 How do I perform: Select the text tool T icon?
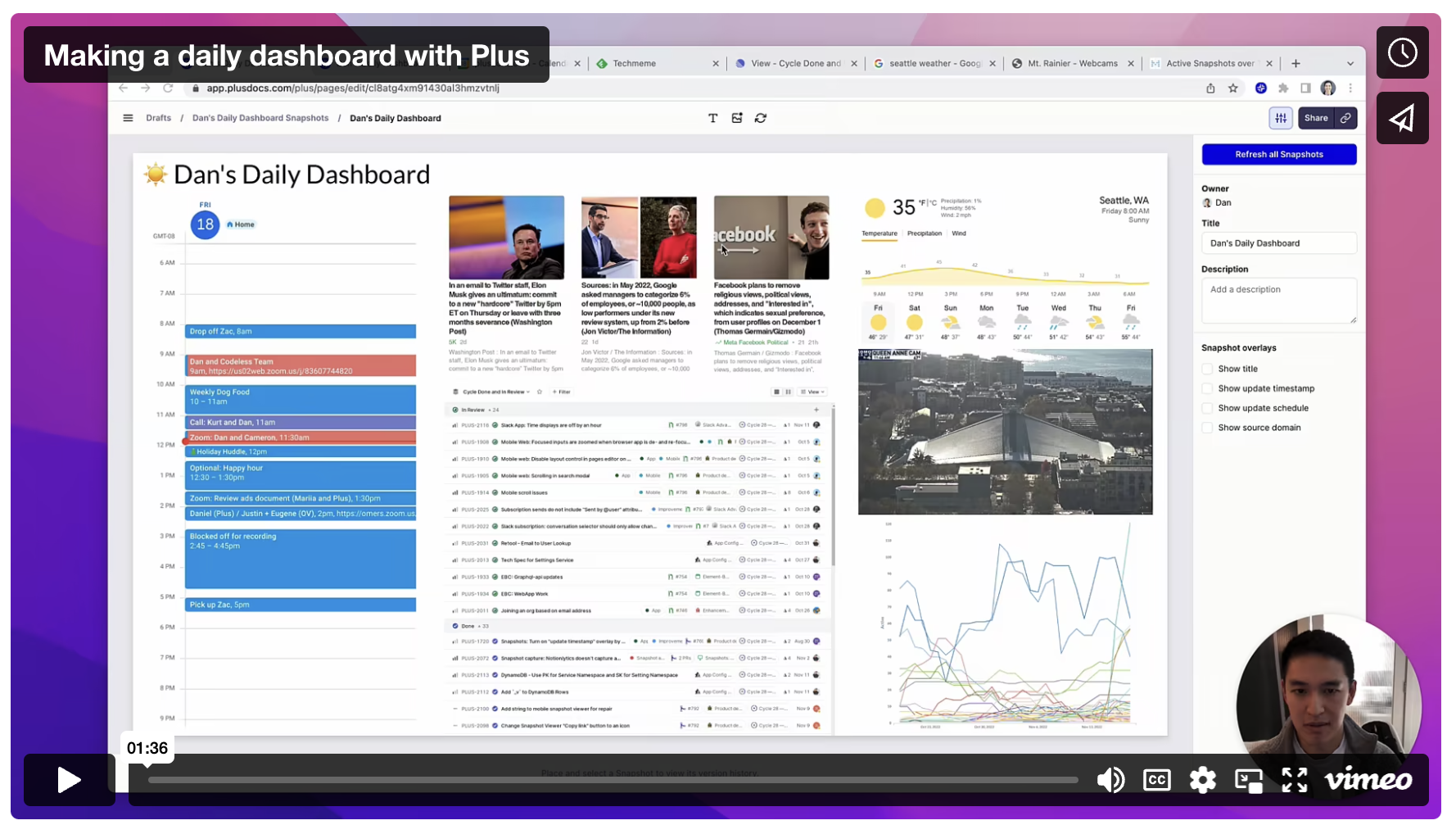[x=712, y=118]
